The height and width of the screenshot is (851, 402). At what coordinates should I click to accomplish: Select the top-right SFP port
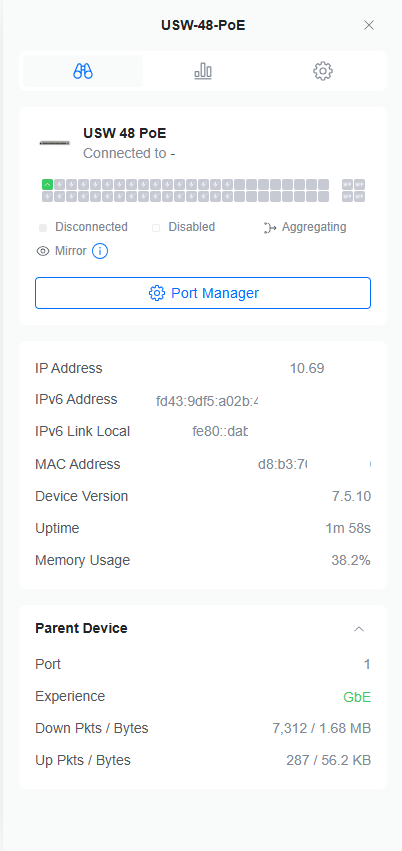pos(360,185)
